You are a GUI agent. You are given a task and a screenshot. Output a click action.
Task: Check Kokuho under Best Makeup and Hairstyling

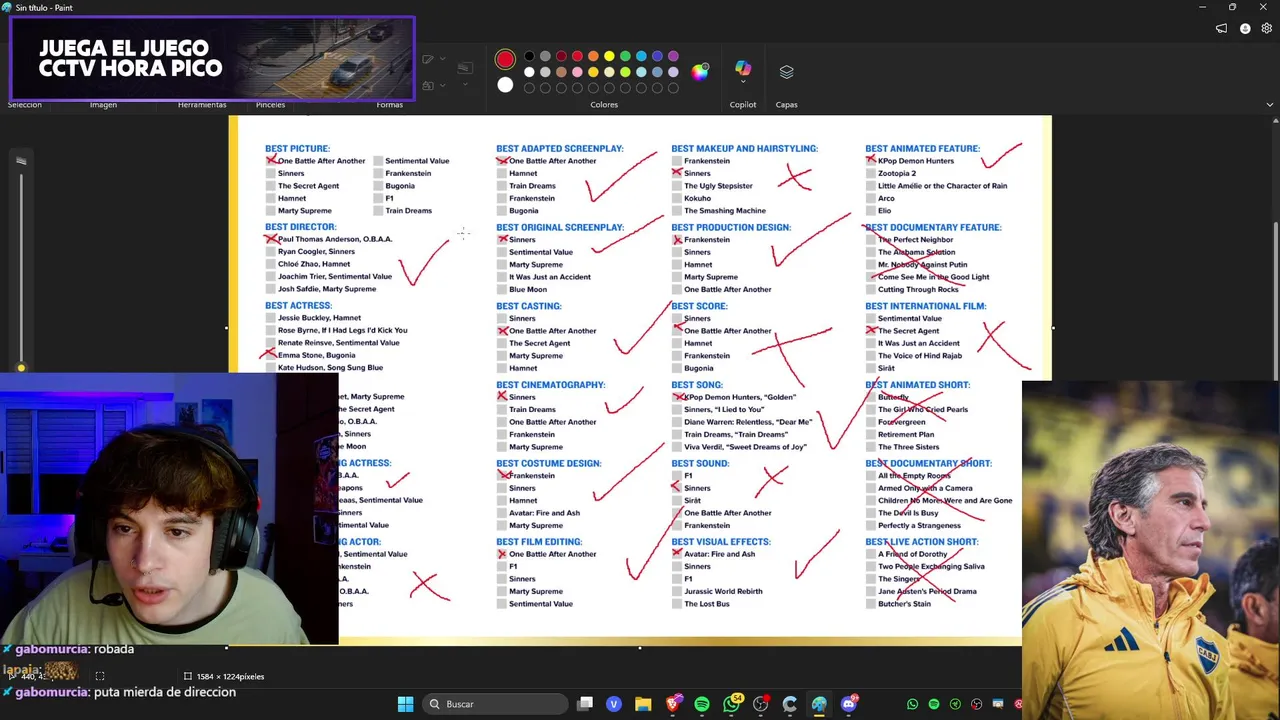pyautogui.click(x=677, y=198)
